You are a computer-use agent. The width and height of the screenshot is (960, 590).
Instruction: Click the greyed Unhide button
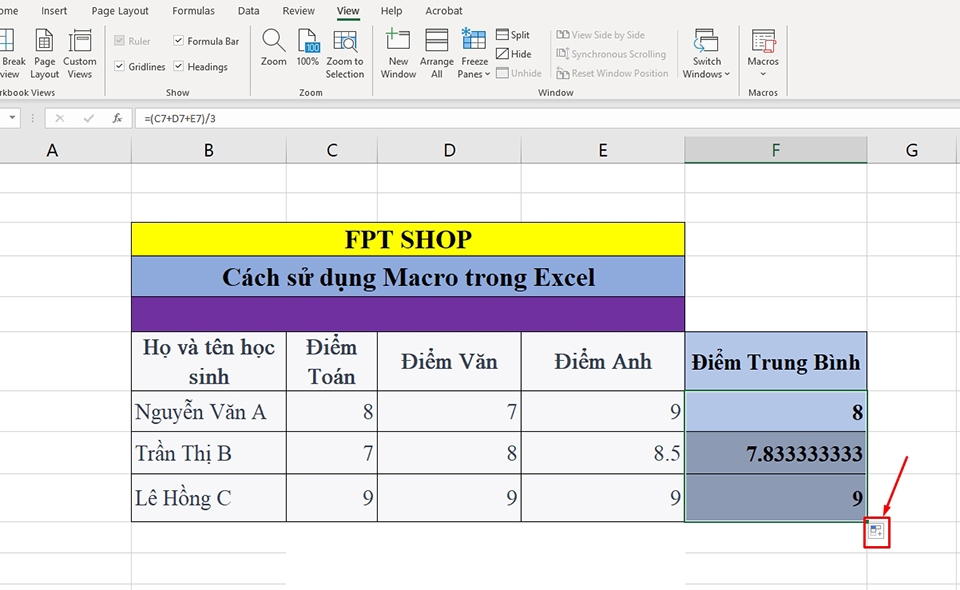tap(519, 73)
